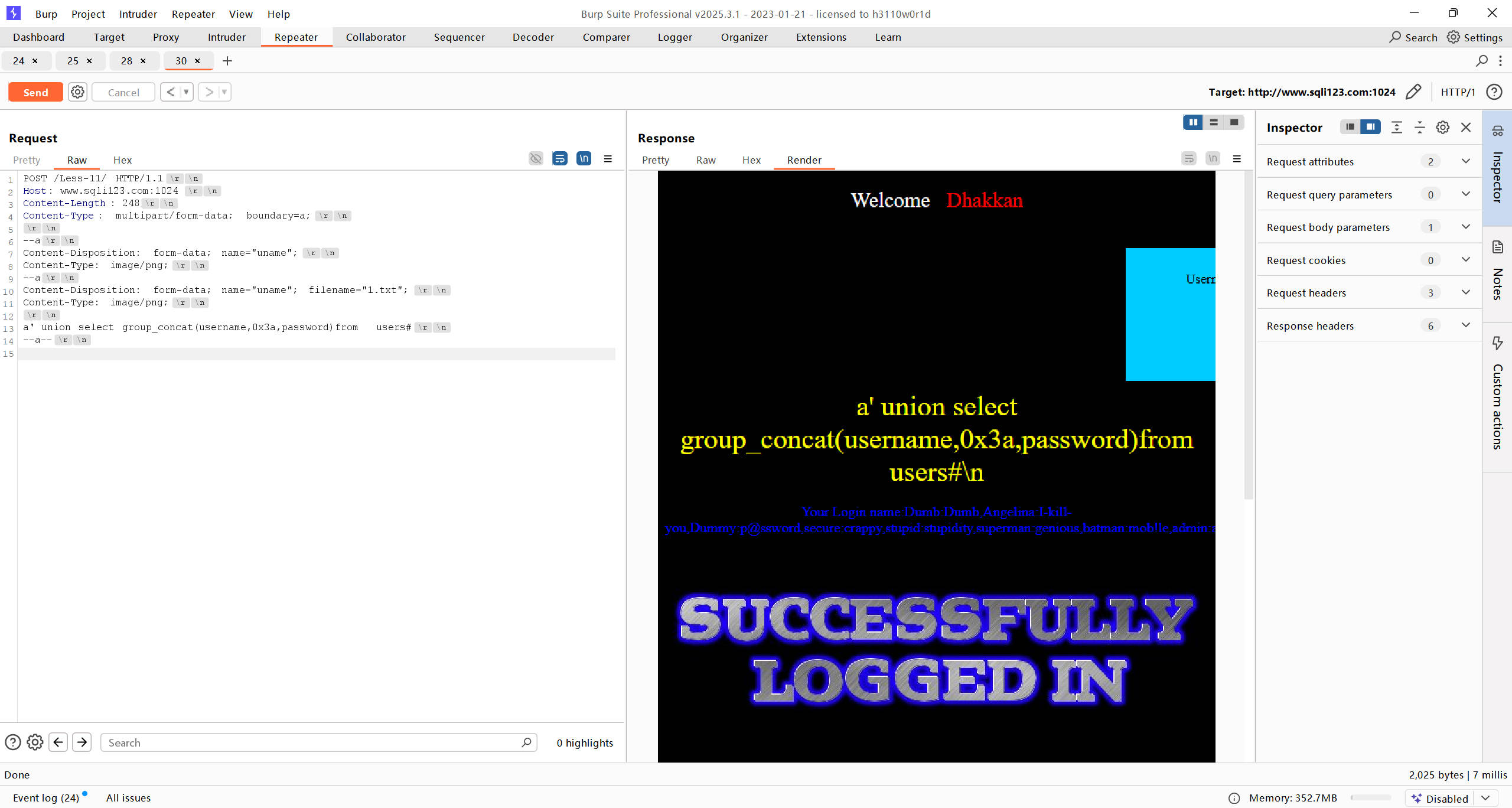Image resolution: width=1512 pixels, height=808 pixels.
Task: Open global Search in top bar
Action: click(1413, 37)
